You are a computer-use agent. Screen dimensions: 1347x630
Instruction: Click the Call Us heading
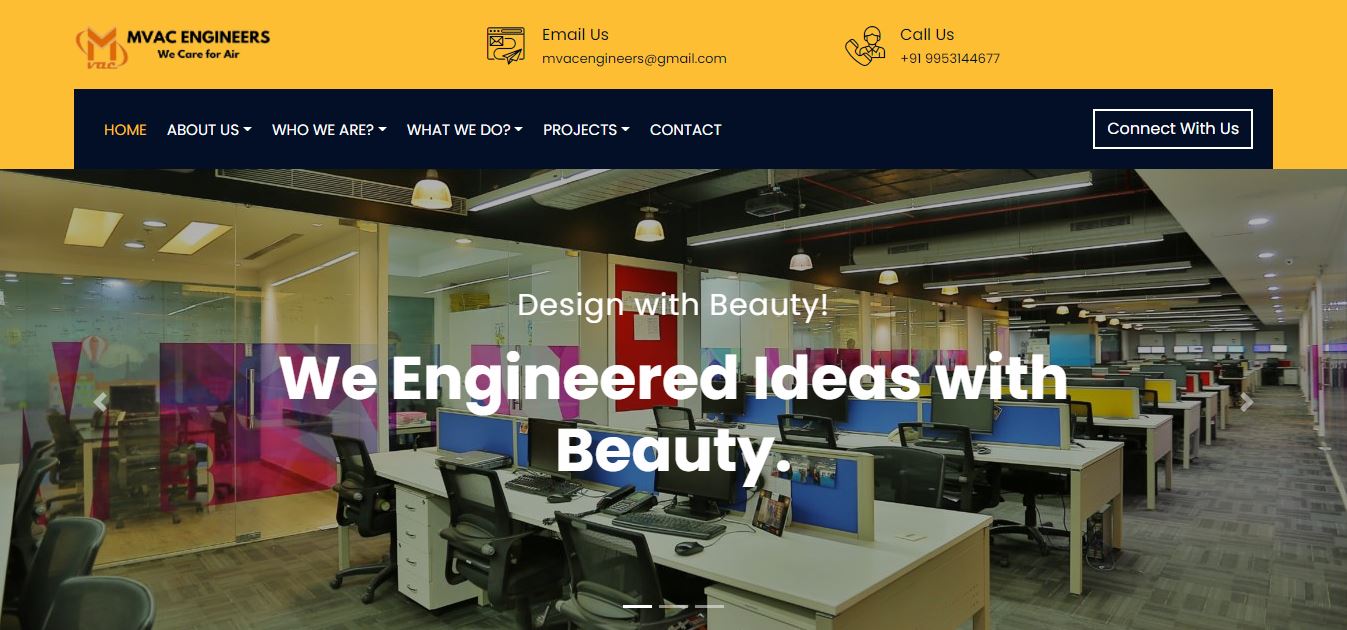coord(927,35)
